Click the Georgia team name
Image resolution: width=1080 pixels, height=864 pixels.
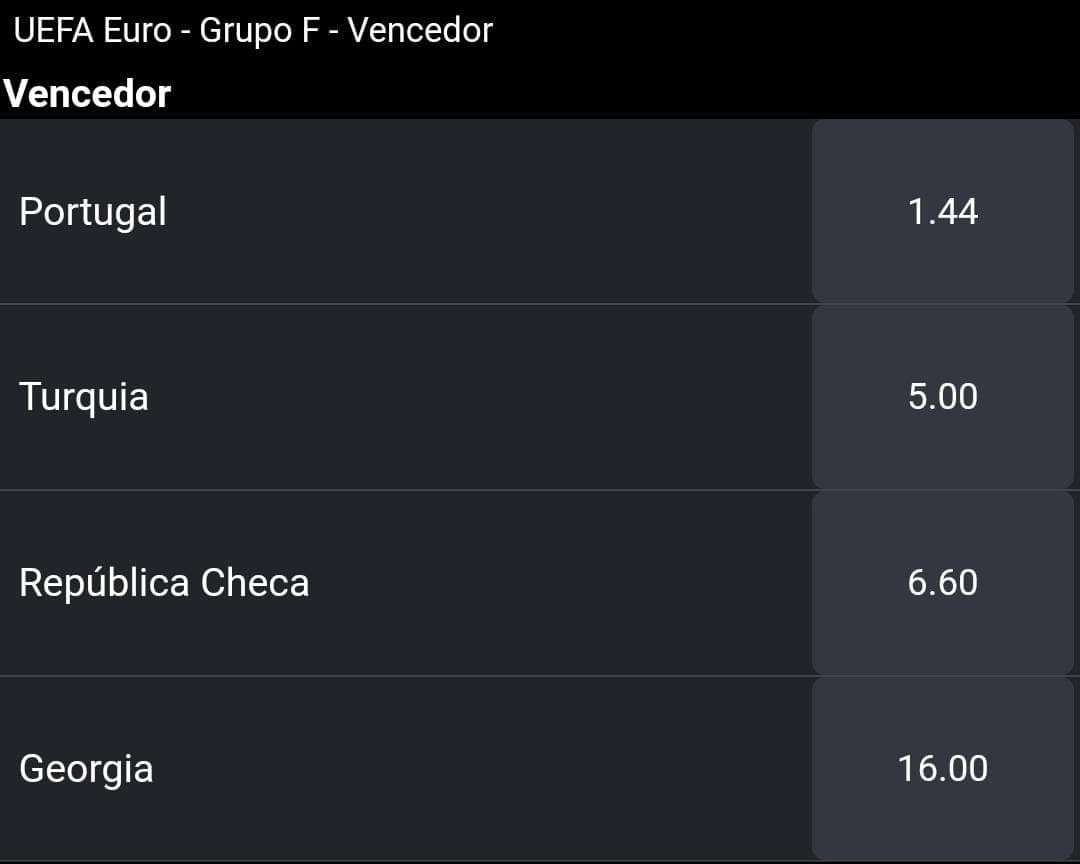pyautogui.click(x=86, y=769)
